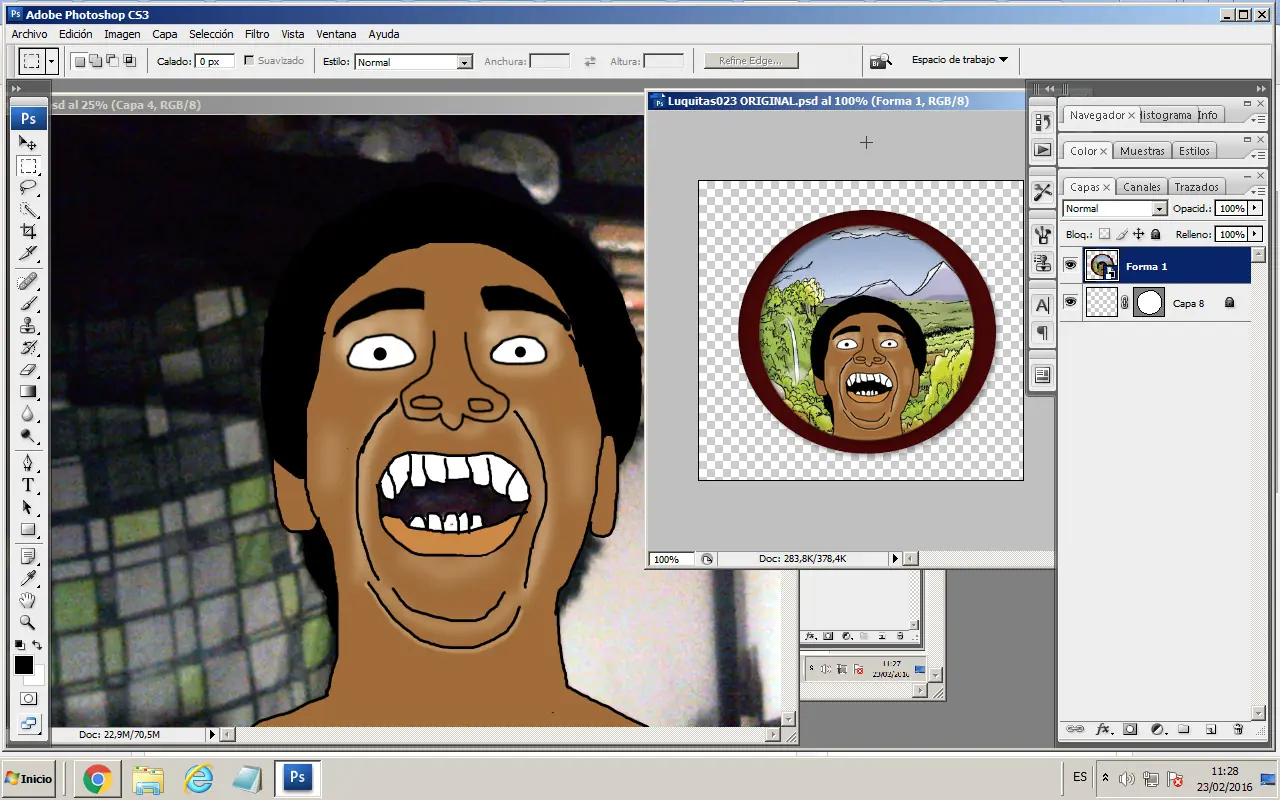
Task: Click the foreground color swatch
Action: tap(23, 665)
